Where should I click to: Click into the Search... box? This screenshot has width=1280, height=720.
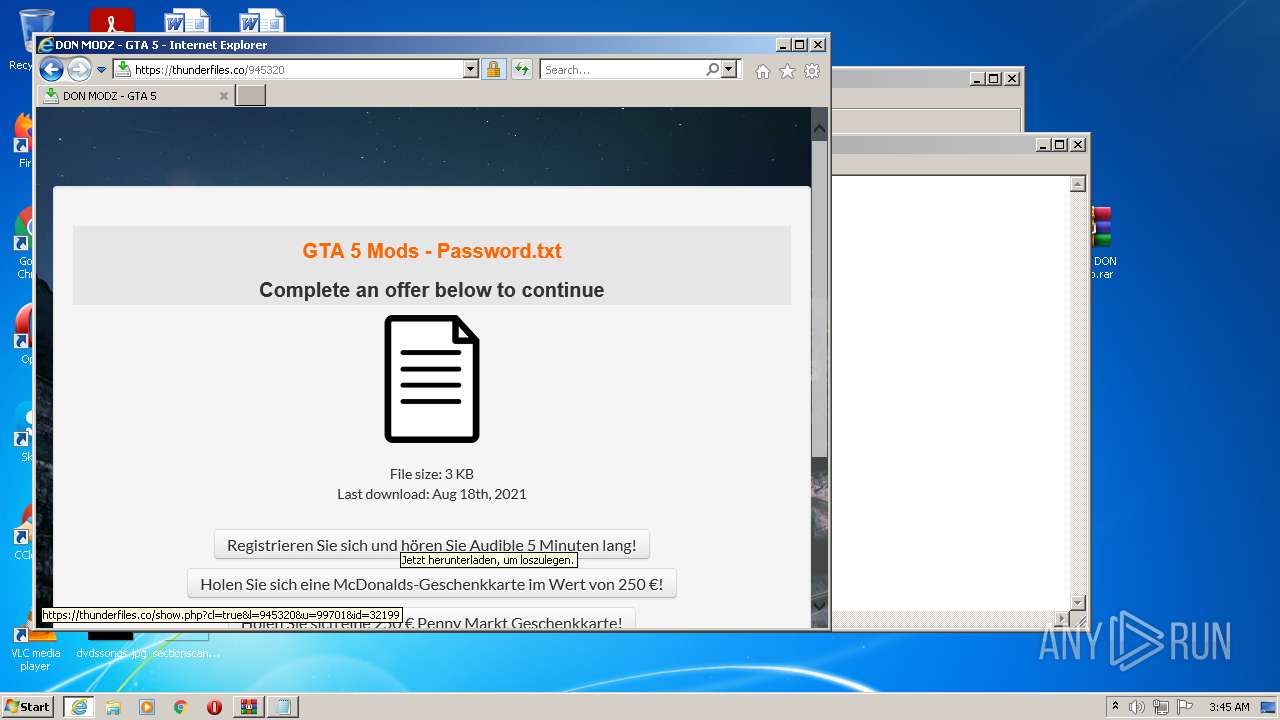coord(622,70)
